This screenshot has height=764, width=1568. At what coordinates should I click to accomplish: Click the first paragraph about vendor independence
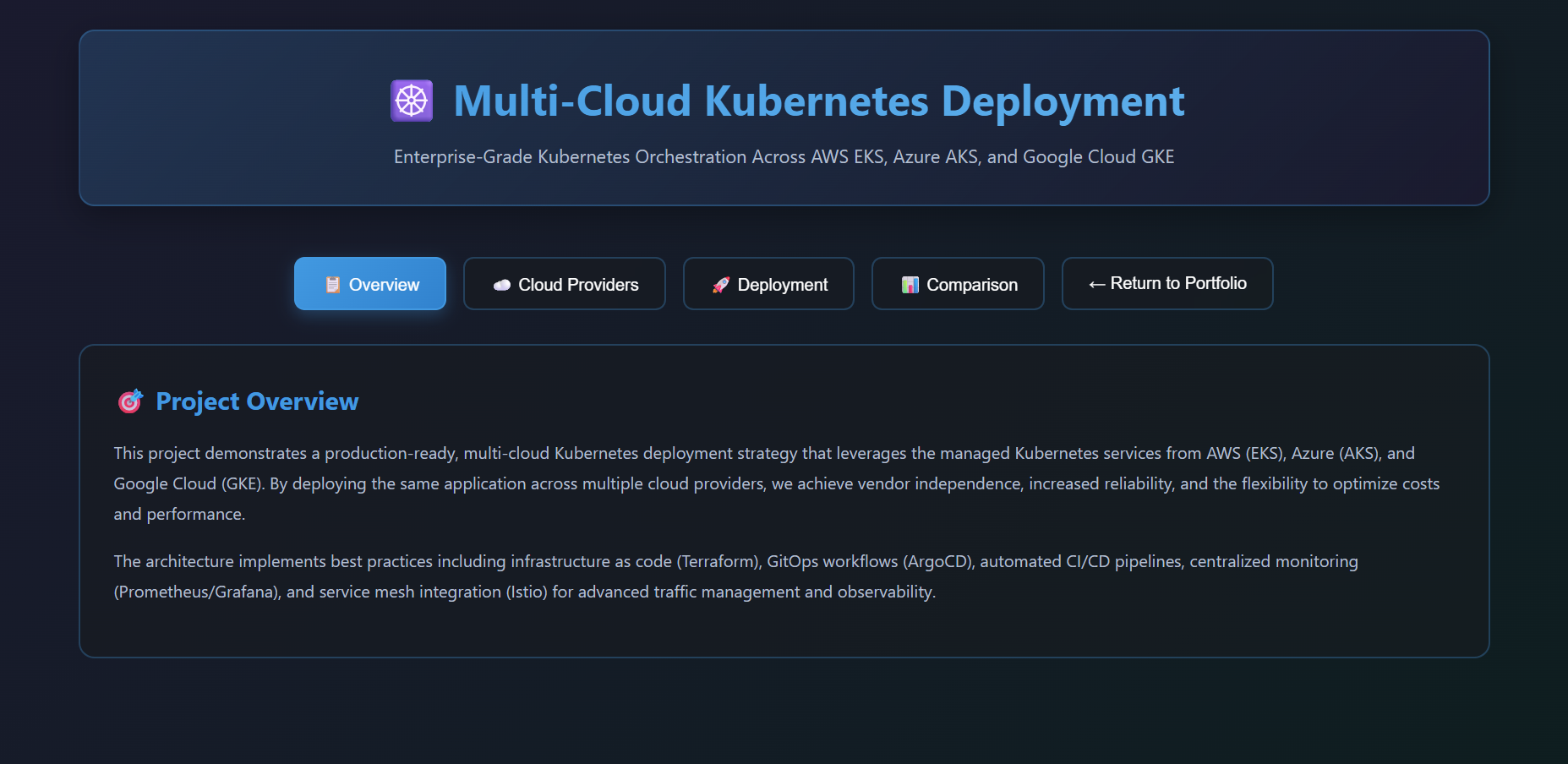[761, 483]
